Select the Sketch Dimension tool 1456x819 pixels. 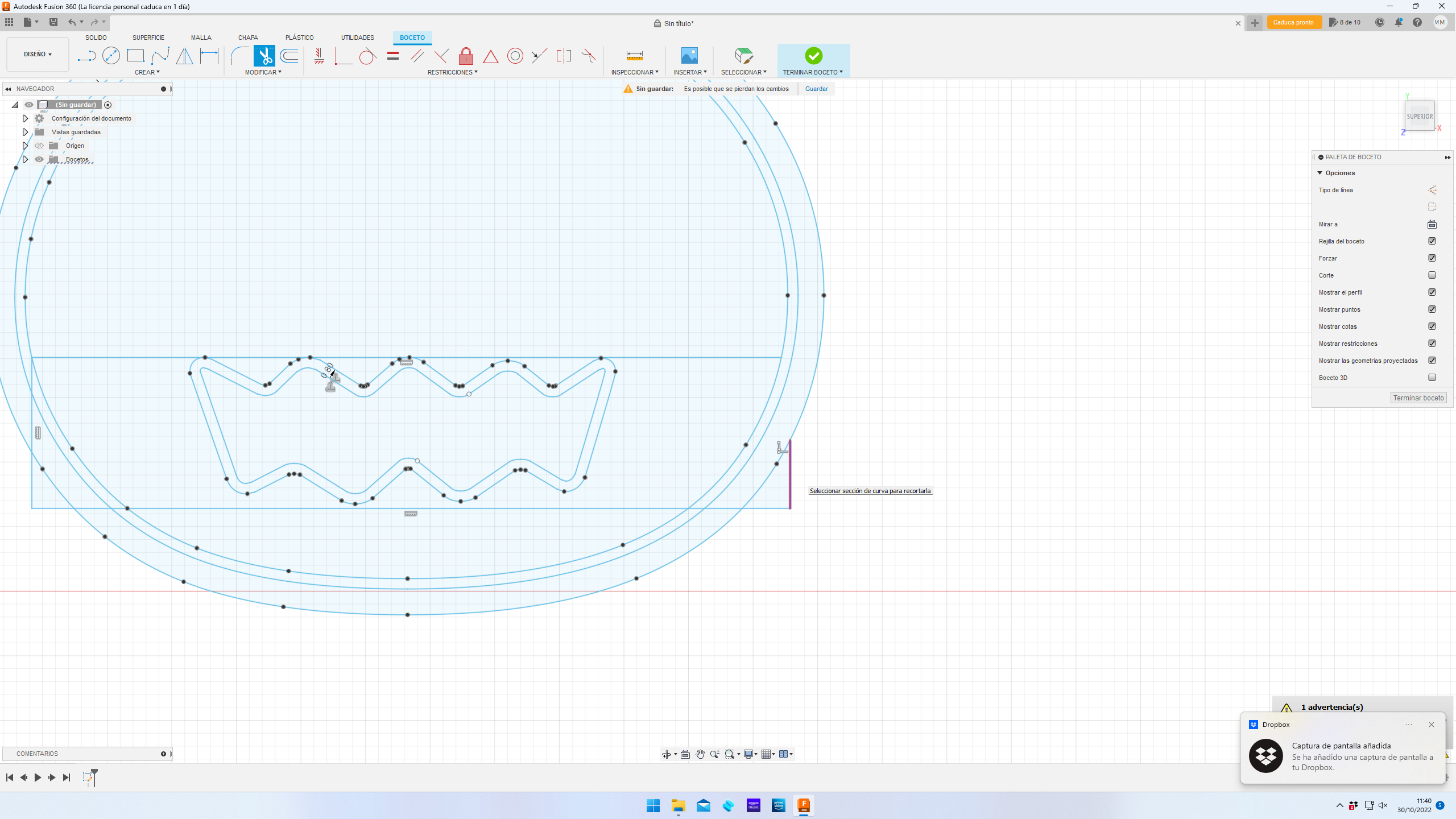(209, 56)
